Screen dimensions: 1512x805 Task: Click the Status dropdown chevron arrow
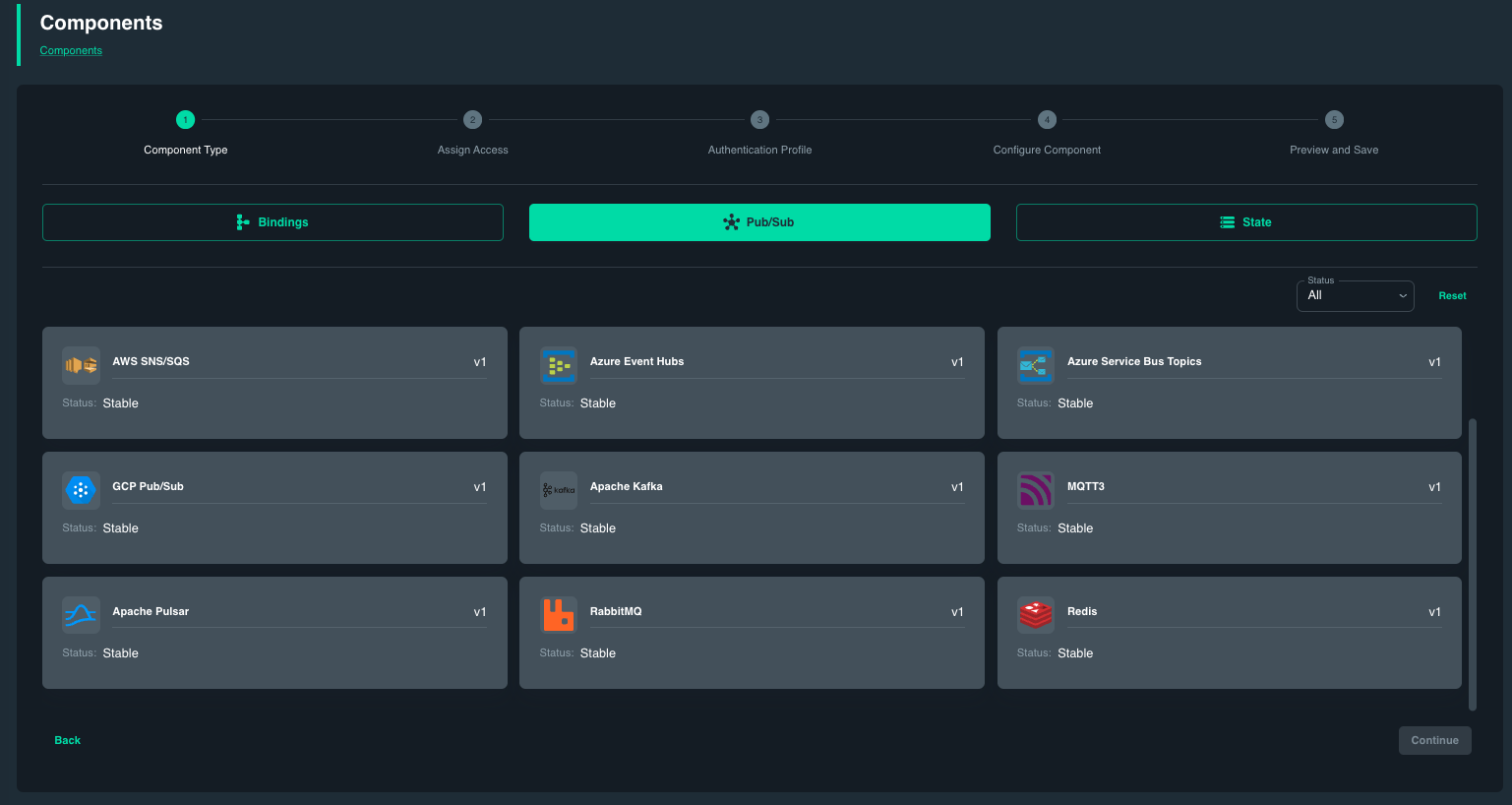click(x=1403, y=296)
